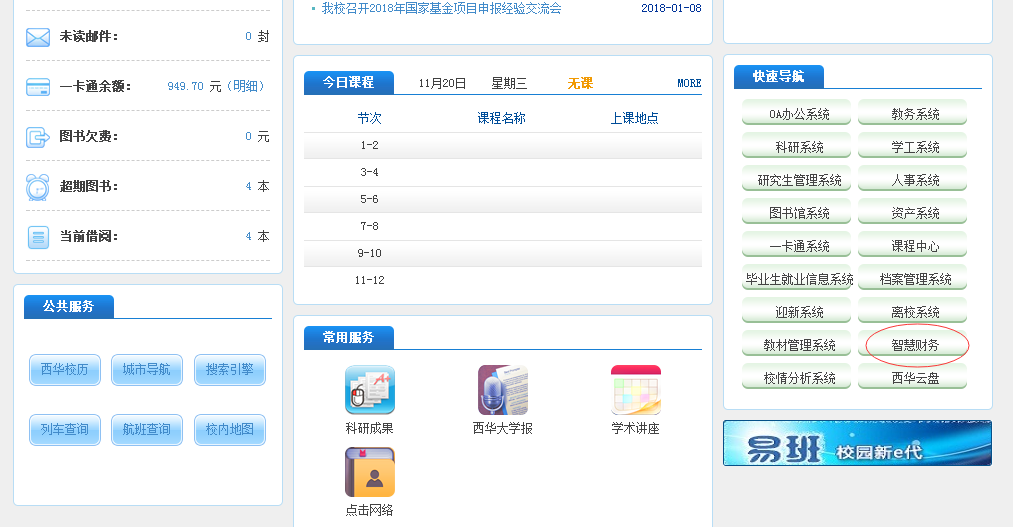
Task: Open the 点击网络 contact book icon
Action: [x=370, y=472]
